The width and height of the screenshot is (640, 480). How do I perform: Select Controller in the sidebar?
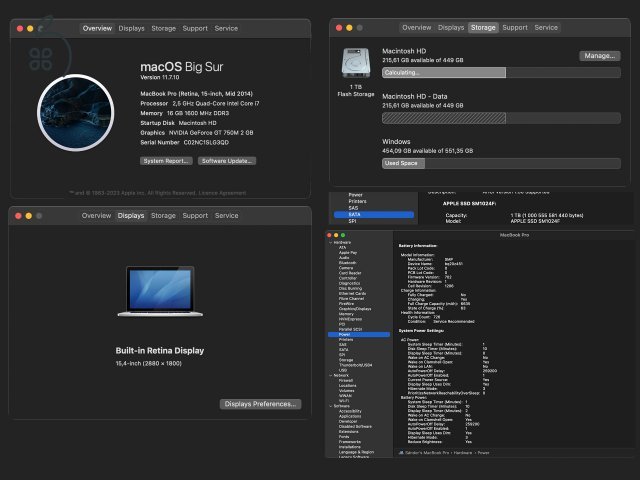click(347, 278)
